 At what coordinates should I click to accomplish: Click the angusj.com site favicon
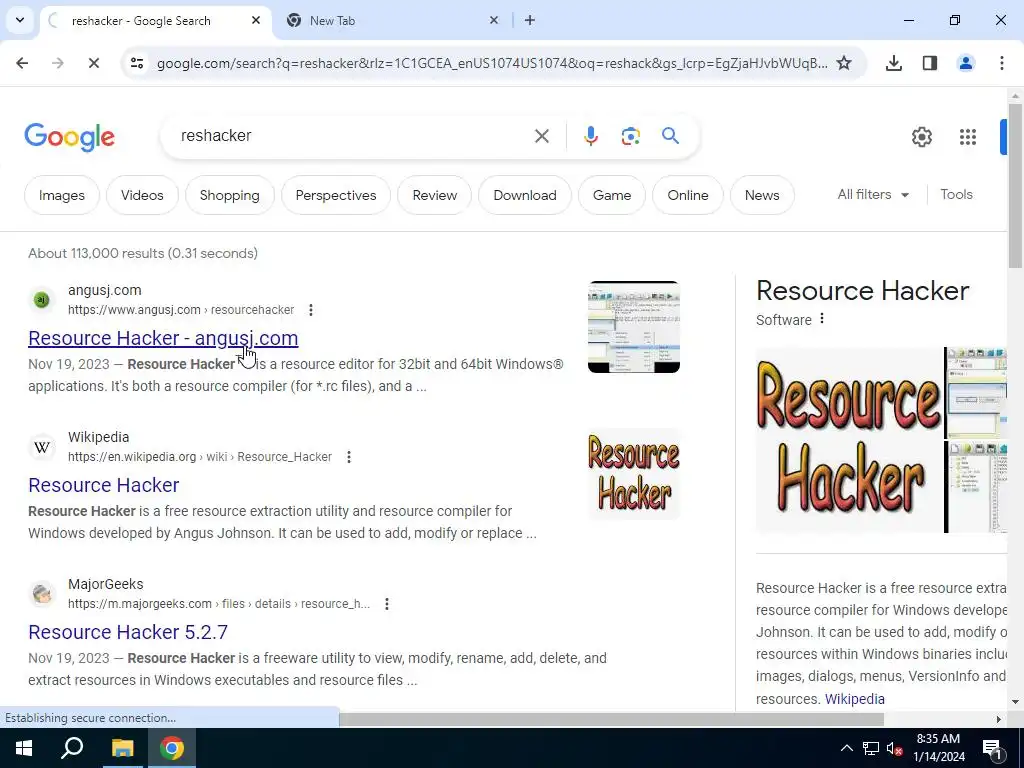(42, 300)
